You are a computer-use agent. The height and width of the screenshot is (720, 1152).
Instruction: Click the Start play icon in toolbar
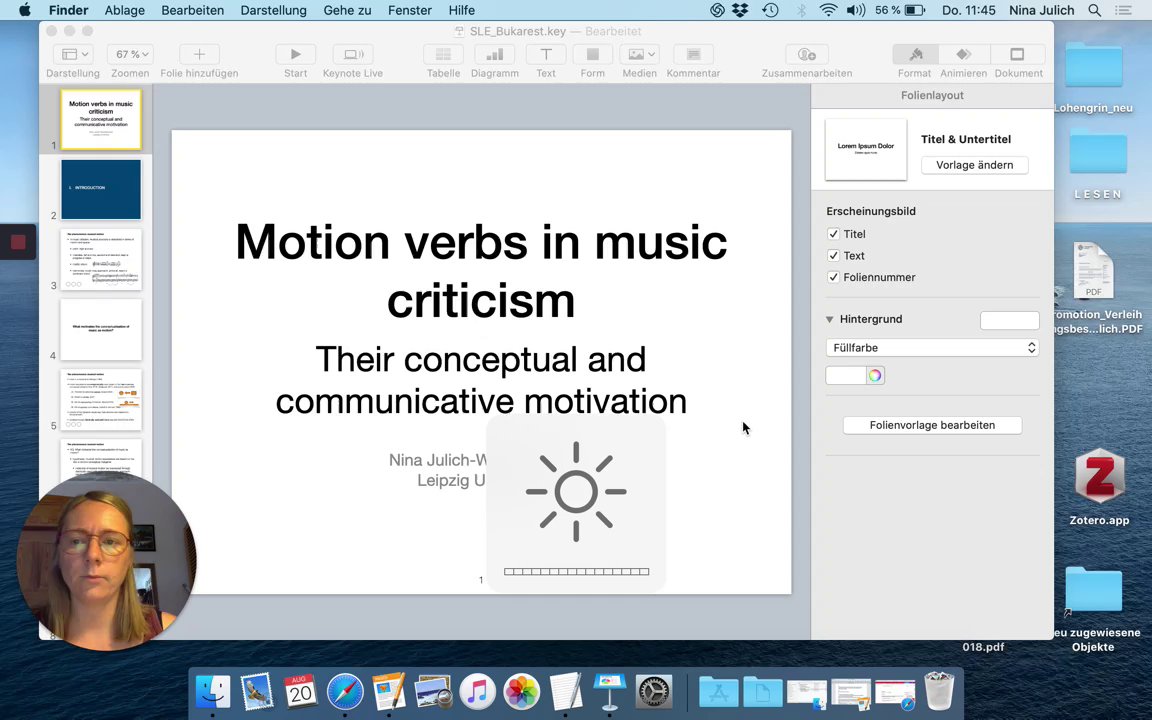click(x=295, y=55)
